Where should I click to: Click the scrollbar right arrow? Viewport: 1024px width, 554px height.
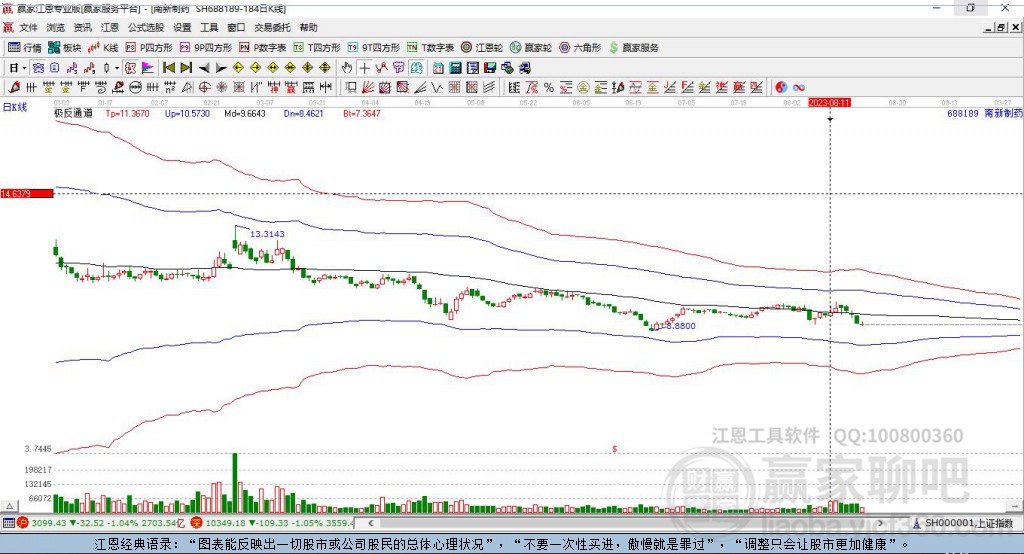pyautogui.click(x=880, y=523)
